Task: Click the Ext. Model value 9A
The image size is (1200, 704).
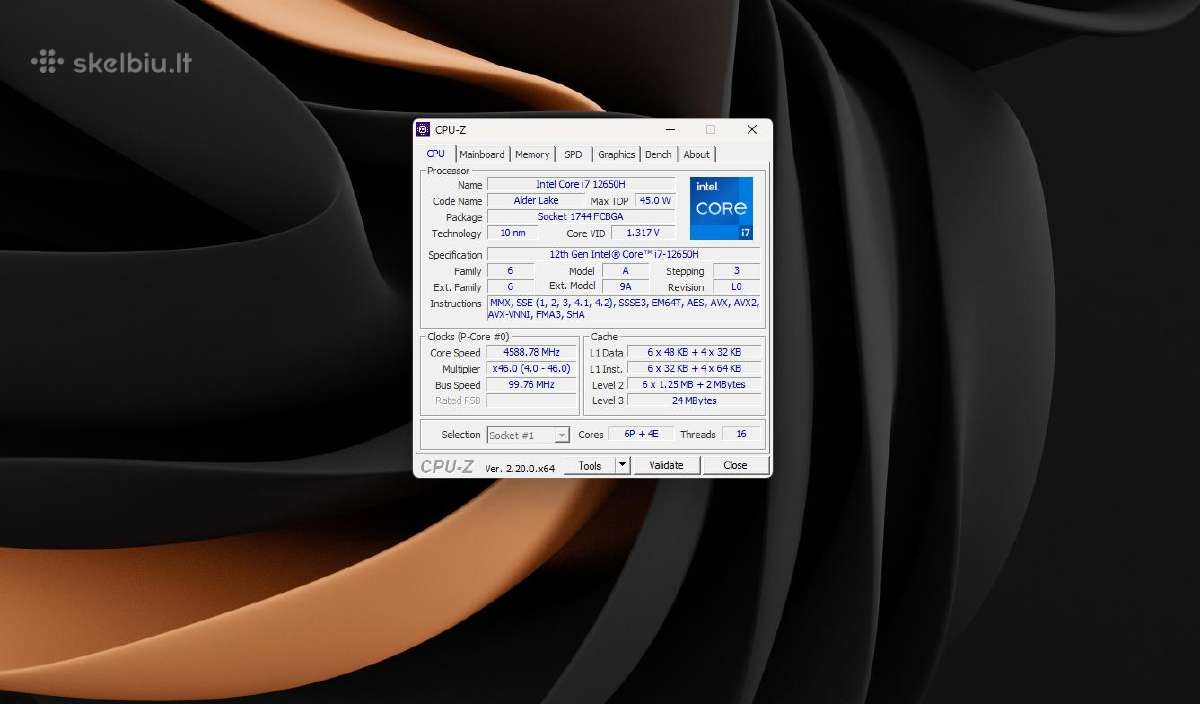Action: click(626, 287)
